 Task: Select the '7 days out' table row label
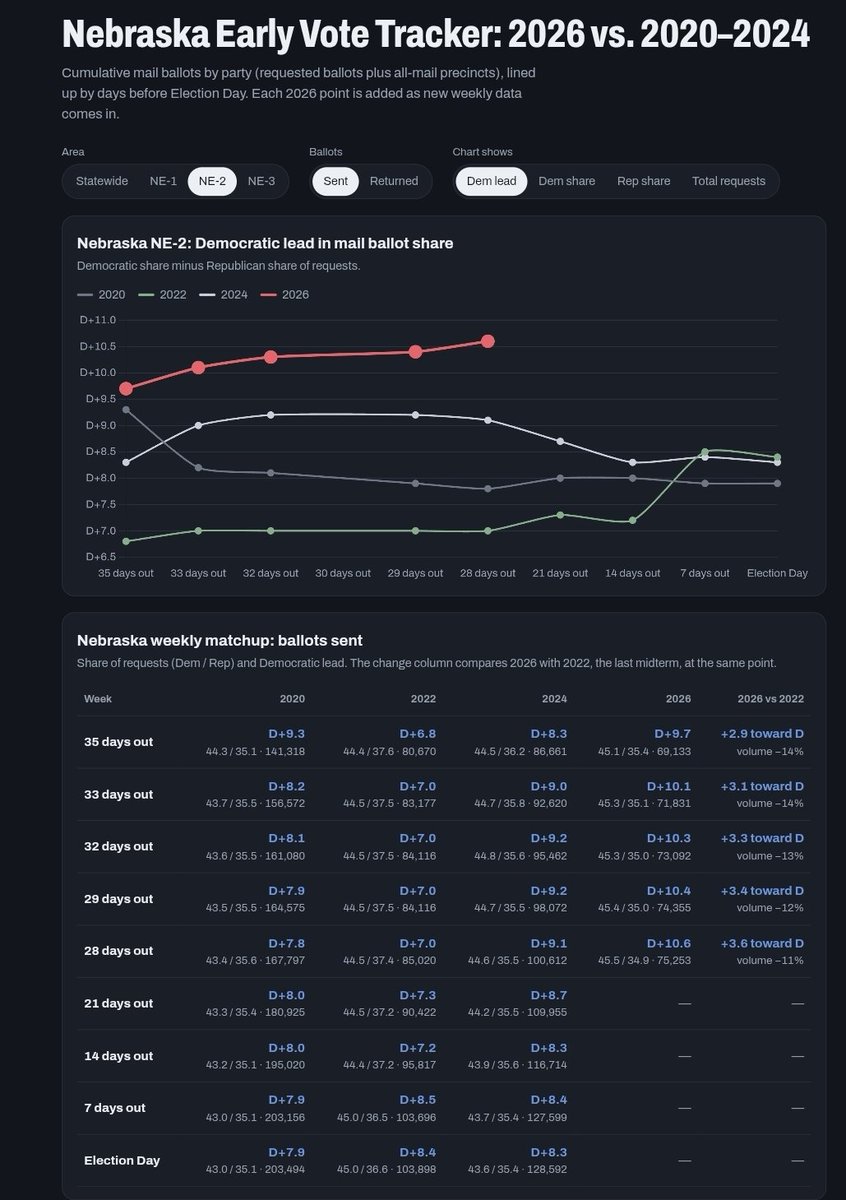pos(115,1108)
